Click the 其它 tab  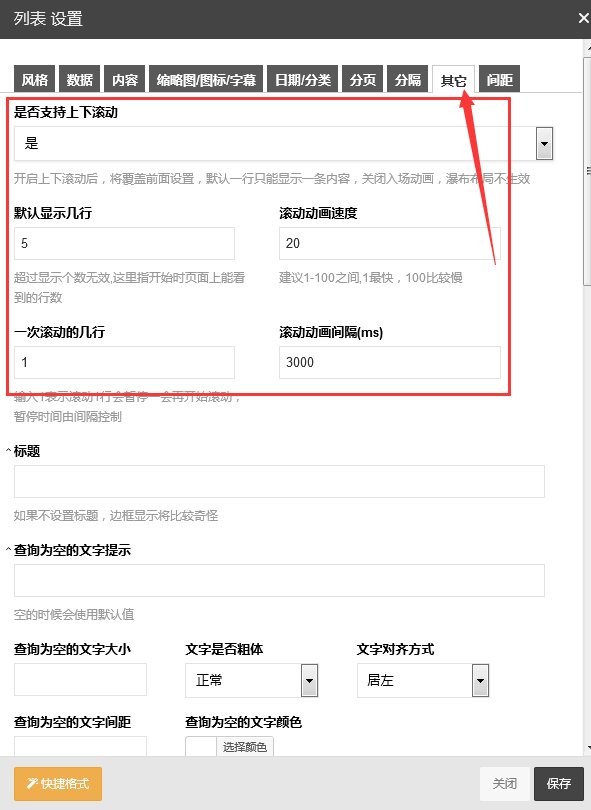pos(453,80)
